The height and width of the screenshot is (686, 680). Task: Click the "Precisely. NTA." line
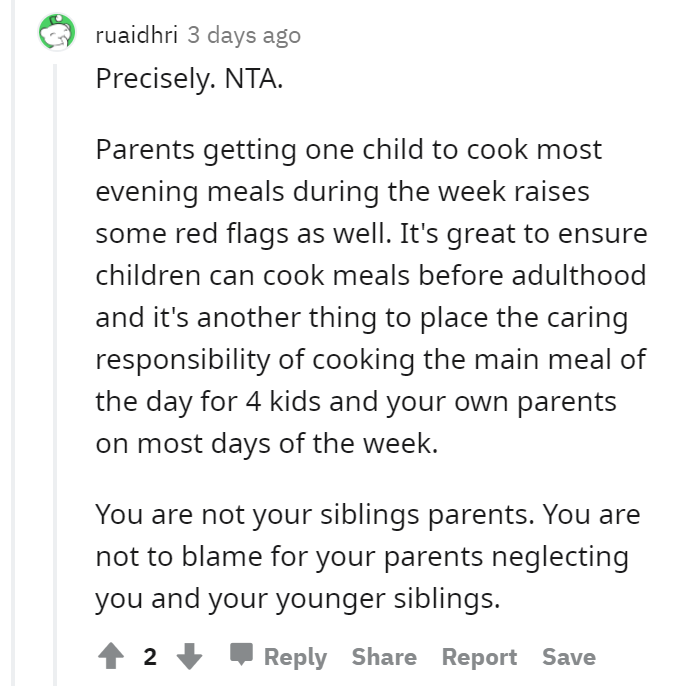189,79
